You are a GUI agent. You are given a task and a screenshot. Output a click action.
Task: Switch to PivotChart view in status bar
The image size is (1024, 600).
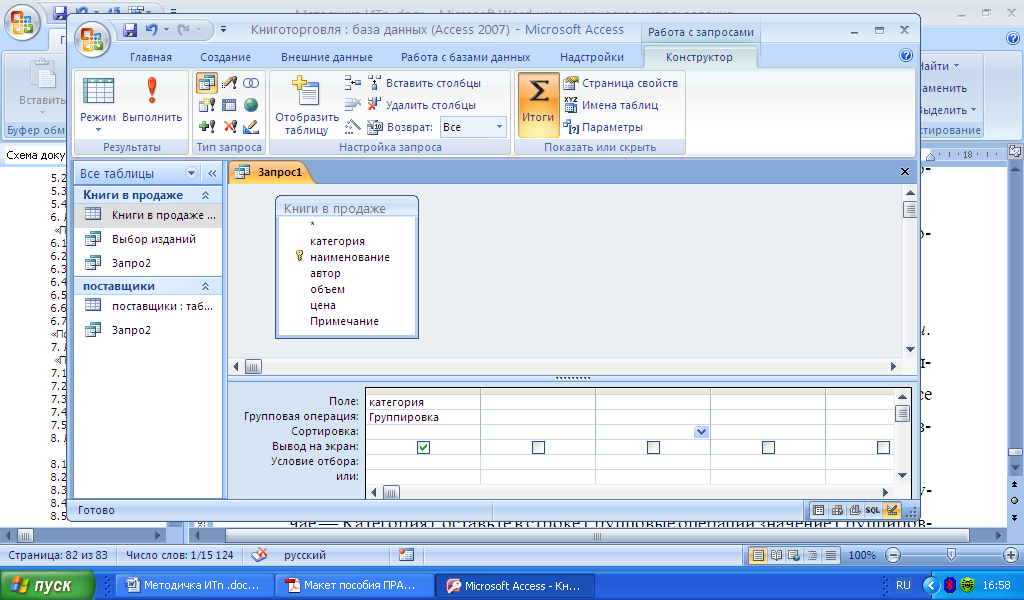point(854,511)
